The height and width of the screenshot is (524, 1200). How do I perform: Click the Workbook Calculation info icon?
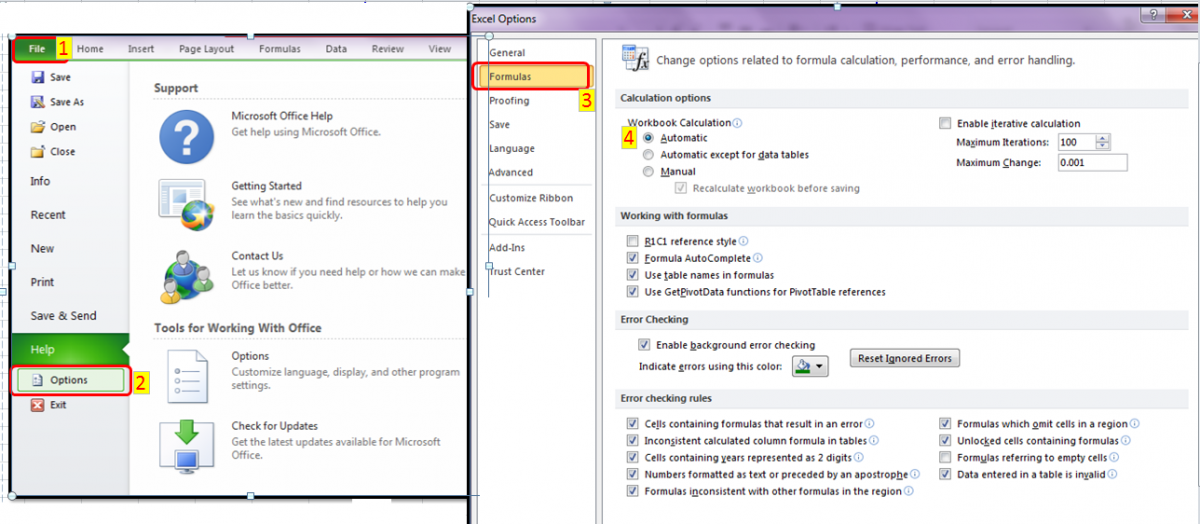point(737,123)
